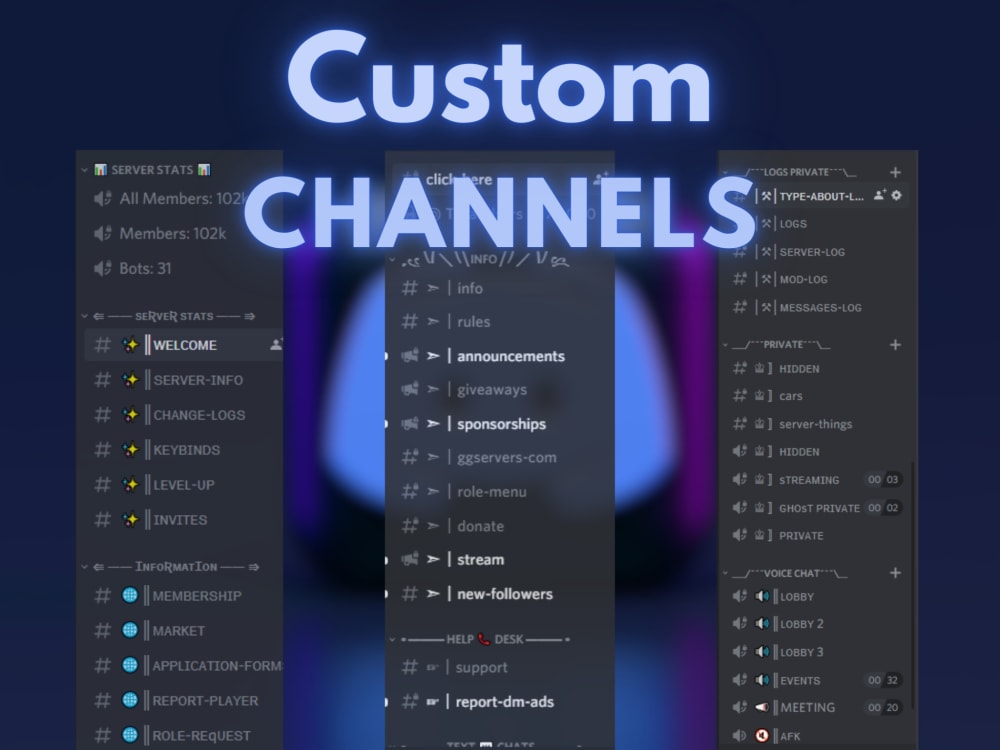The height and width of the screenshot is (750, 1000).
Task: Click the Create Invite icon beside TYPE-ABOUT-L
Action: (x=877, y=196)
